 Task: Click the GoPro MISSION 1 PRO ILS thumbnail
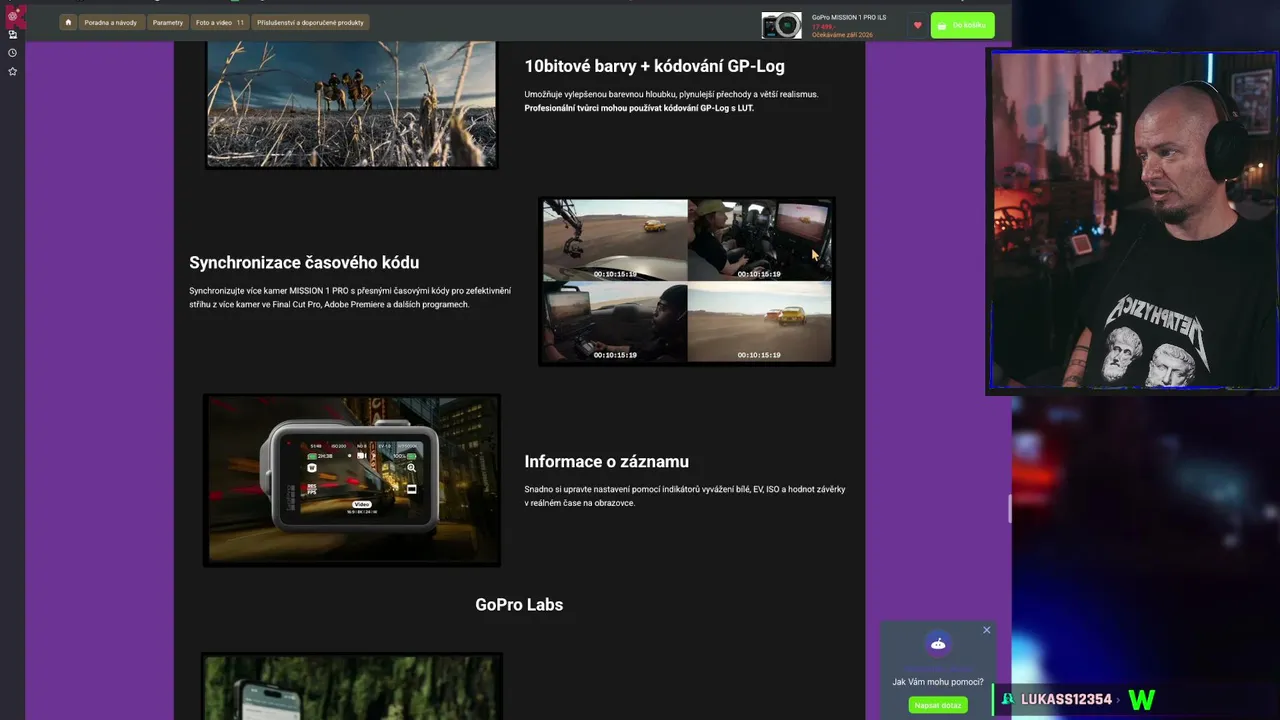[x=781, y=25]
